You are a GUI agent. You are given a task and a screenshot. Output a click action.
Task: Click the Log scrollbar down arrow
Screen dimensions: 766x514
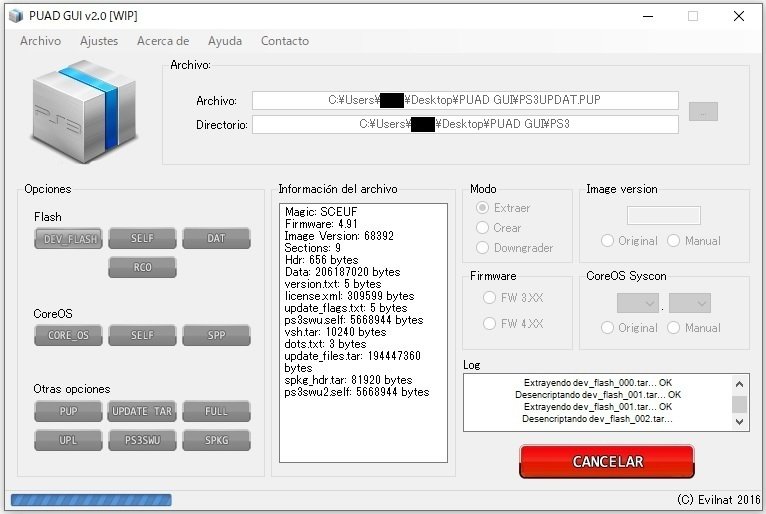tap(740, 422)
